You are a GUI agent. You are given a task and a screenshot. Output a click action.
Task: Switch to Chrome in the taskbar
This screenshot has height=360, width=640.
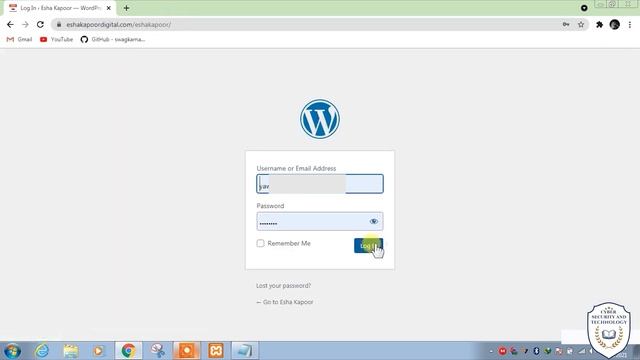pyautogui.click(x=128, y=351)
